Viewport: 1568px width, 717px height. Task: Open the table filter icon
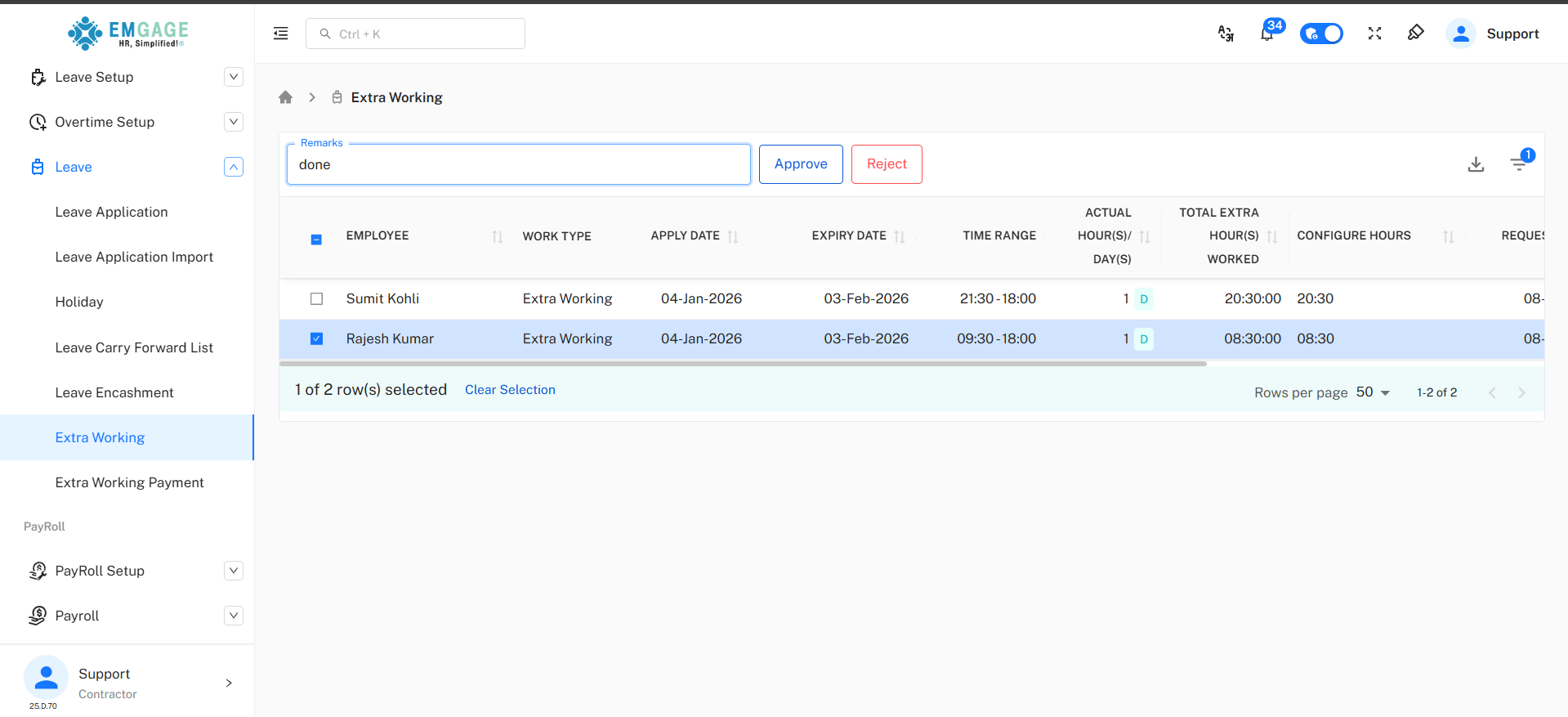[x=1518, y=164]
